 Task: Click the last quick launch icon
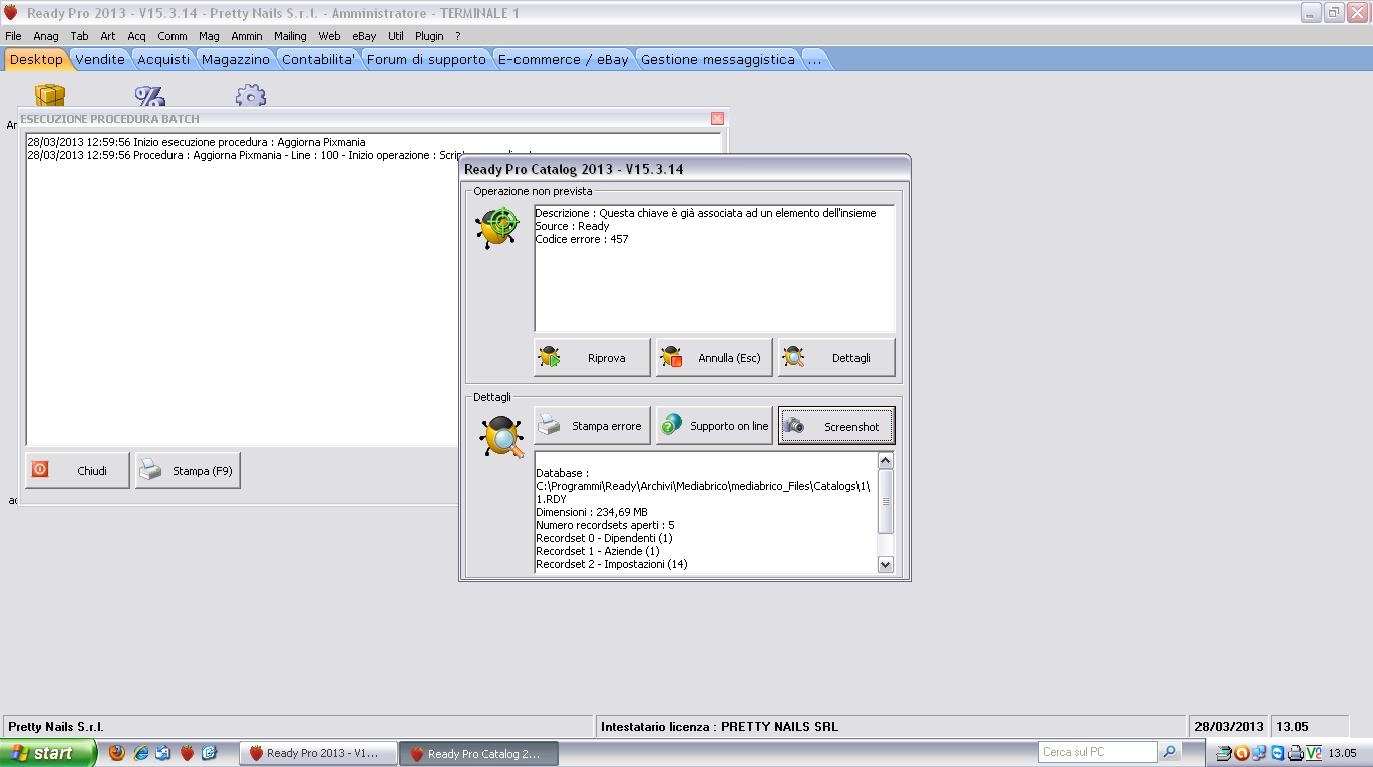[209, 753]
